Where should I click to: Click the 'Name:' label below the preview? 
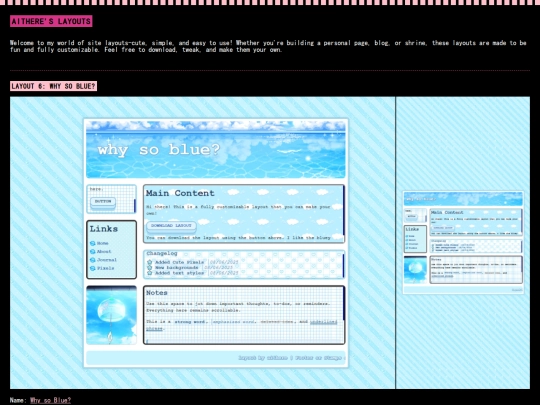coord(19,400)
